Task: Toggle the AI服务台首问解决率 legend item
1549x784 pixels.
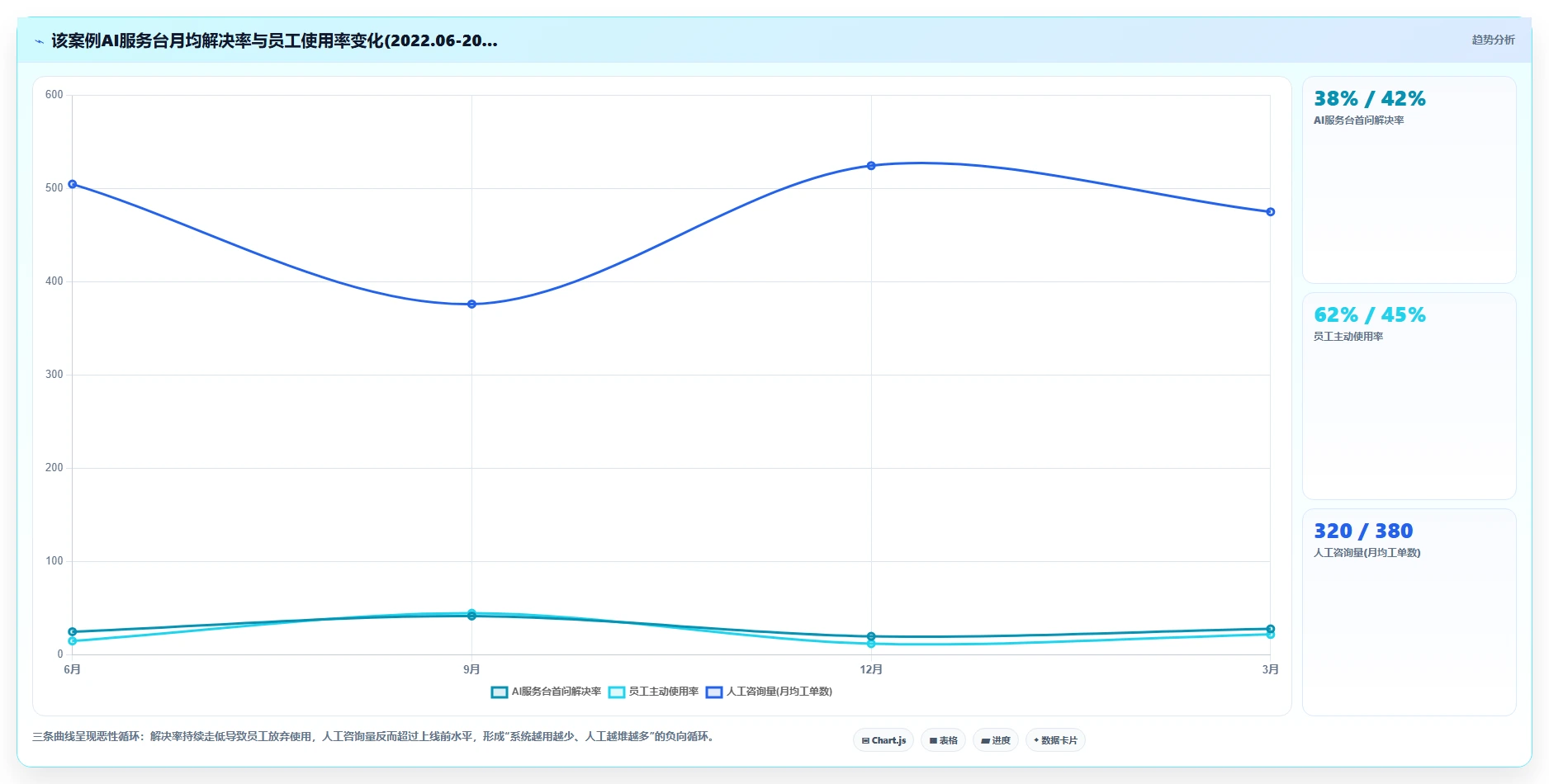Action: pos(546,692)
